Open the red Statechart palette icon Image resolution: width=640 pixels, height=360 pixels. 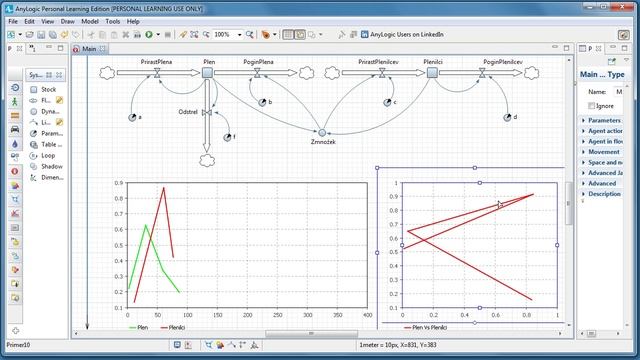click(15, 171)
